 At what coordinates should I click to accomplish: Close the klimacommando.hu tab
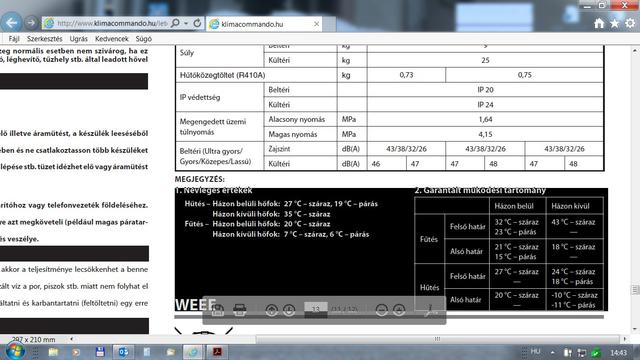316,24
